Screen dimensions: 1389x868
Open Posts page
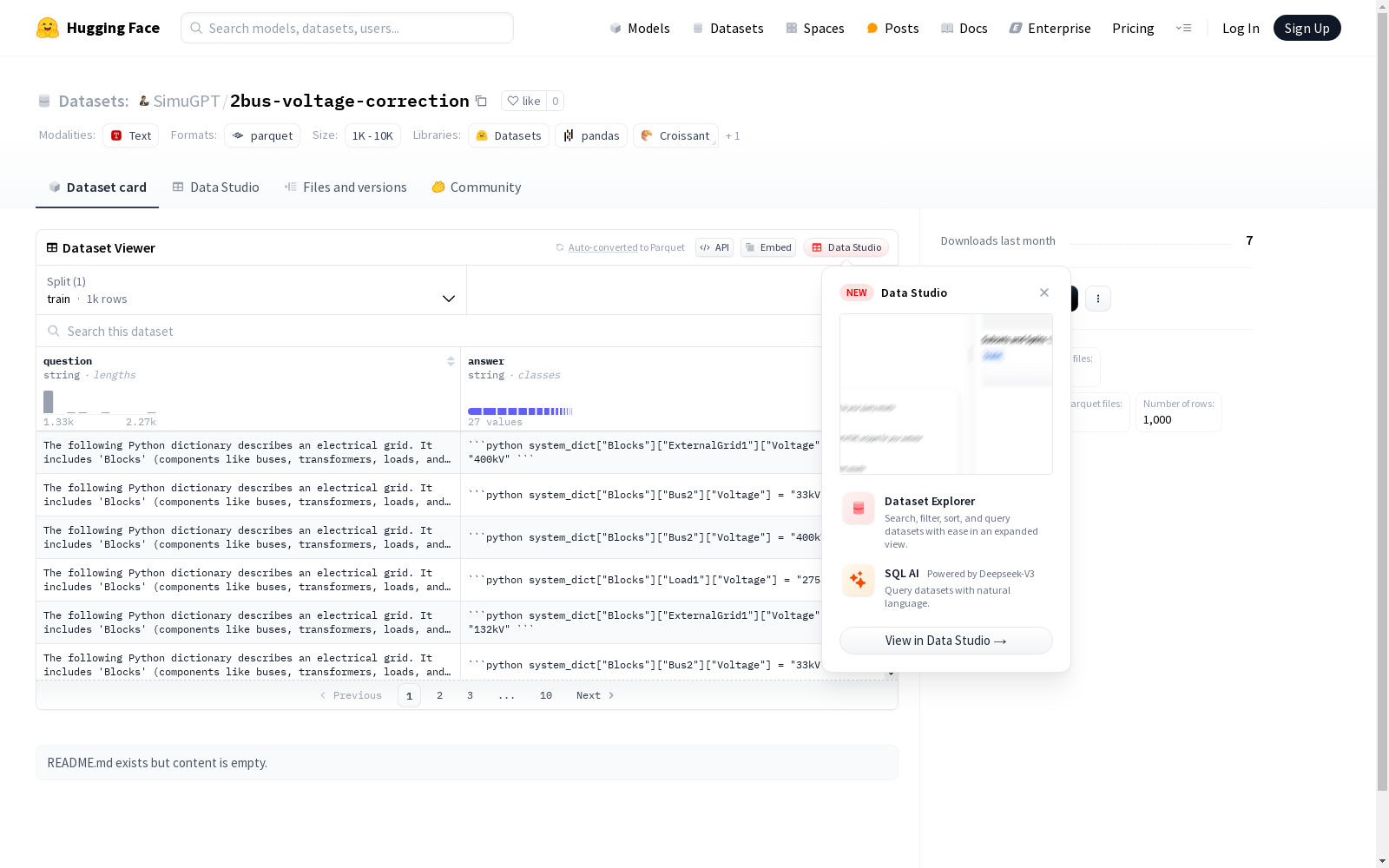pos(892,28)
